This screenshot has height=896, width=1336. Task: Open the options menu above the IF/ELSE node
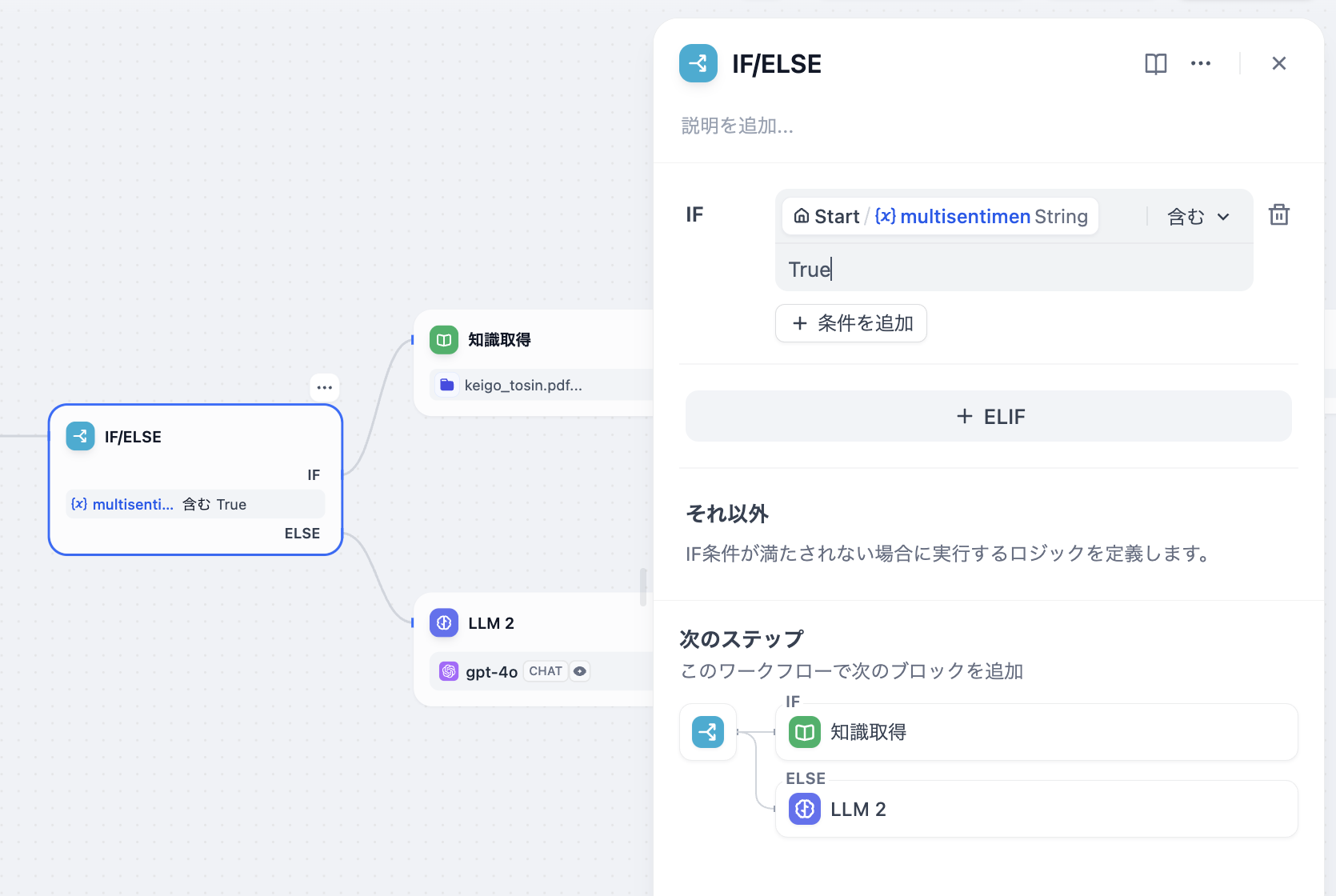point(325,387)
